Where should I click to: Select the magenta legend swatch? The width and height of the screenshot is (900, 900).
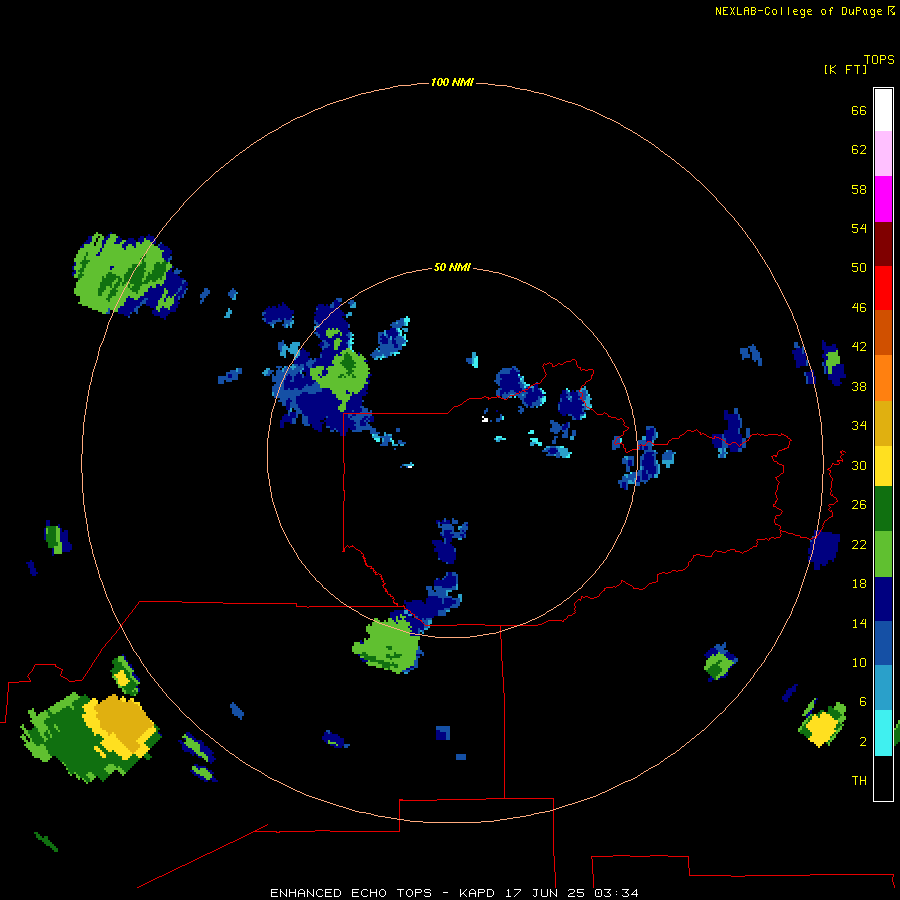(883, 199)
